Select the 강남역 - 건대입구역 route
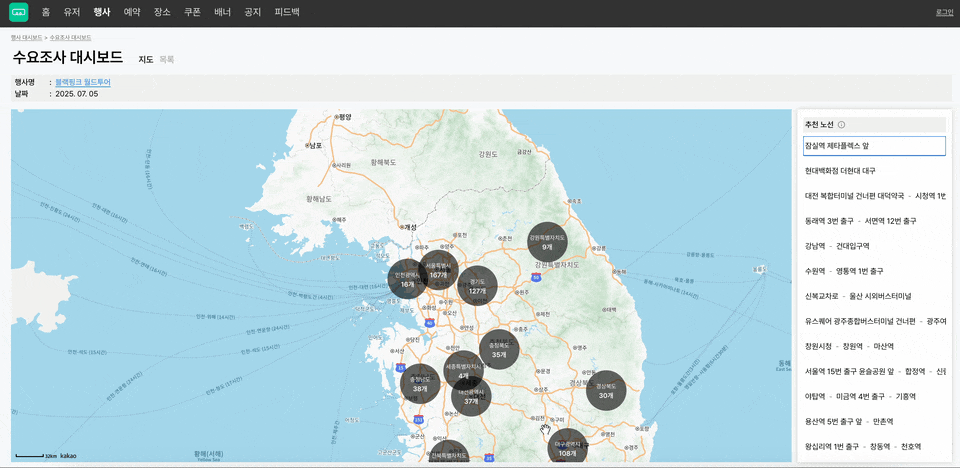Screen dimensions: 960x468 874,246
